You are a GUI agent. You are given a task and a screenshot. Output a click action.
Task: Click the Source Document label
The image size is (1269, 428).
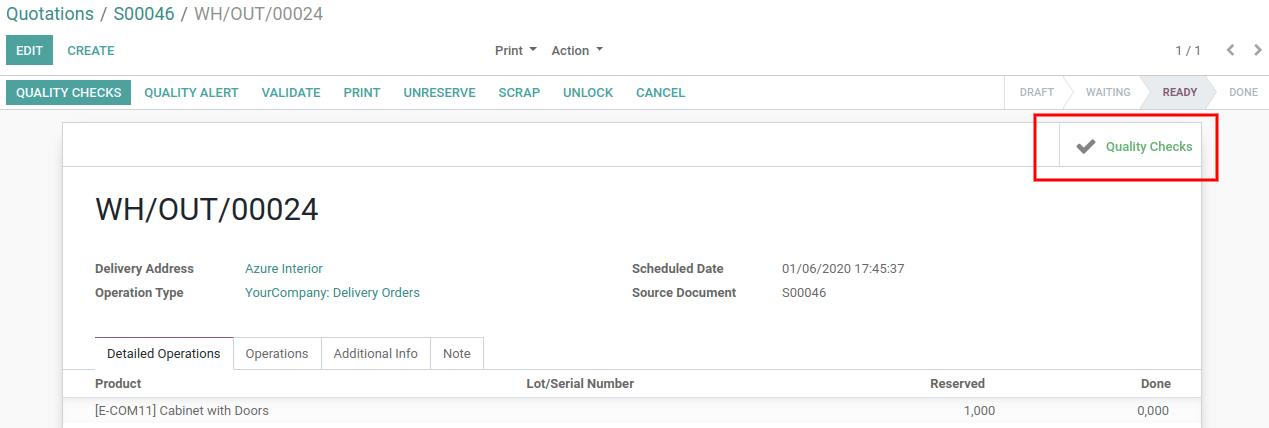[684, 293]
